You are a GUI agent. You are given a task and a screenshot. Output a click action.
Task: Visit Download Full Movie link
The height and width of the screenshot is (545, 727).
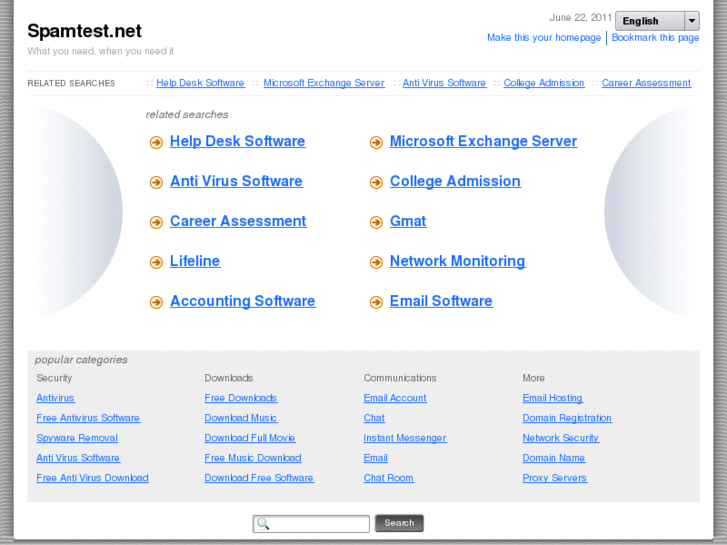(250, 438)
